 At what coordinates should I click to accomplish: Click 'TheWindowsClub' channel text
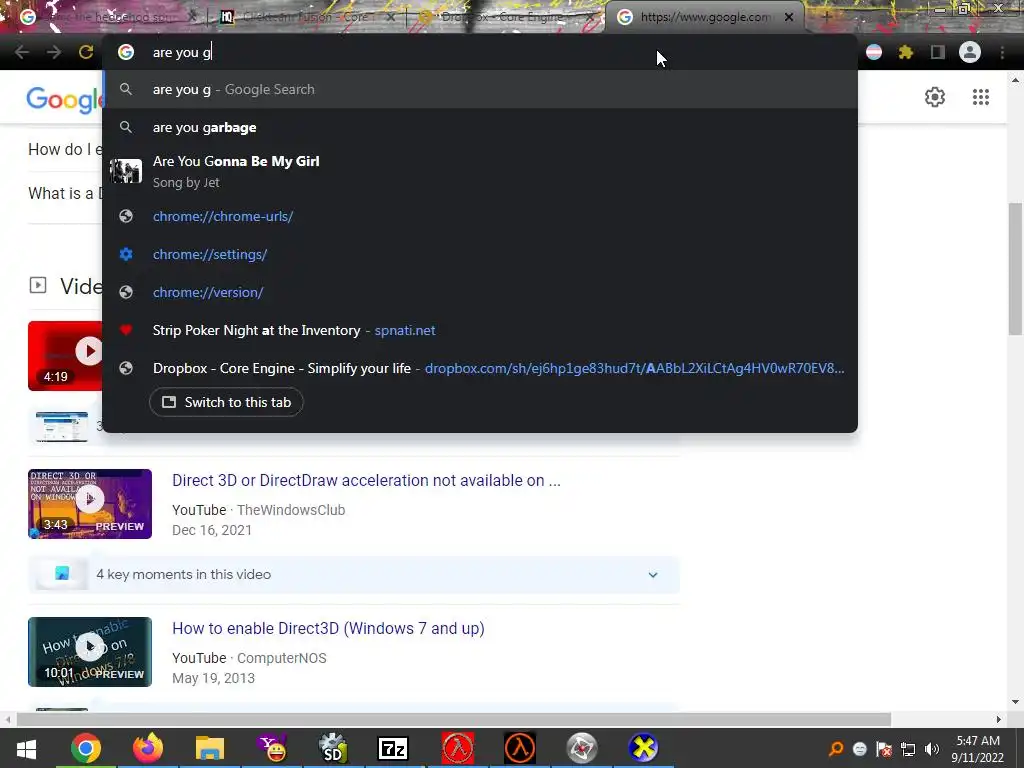pos(291,510)
